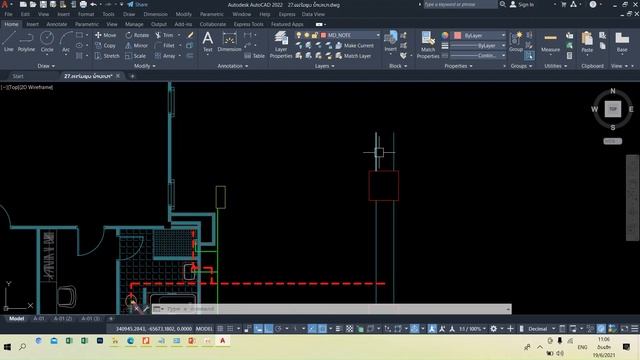This screenshot has width=640, height=360.
Task: Click the Mirror tool
Action: (137, 45)
